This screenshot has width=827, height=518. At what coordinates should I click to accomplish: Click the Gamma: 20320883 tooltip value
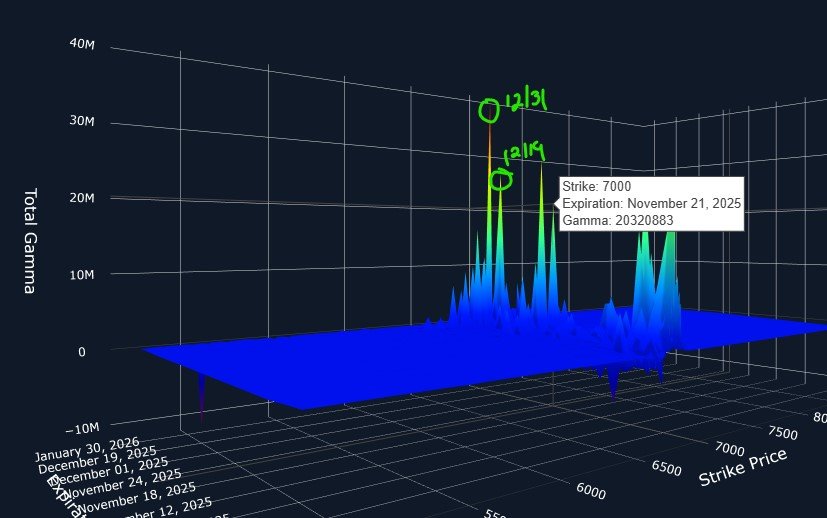click(618, 220)
